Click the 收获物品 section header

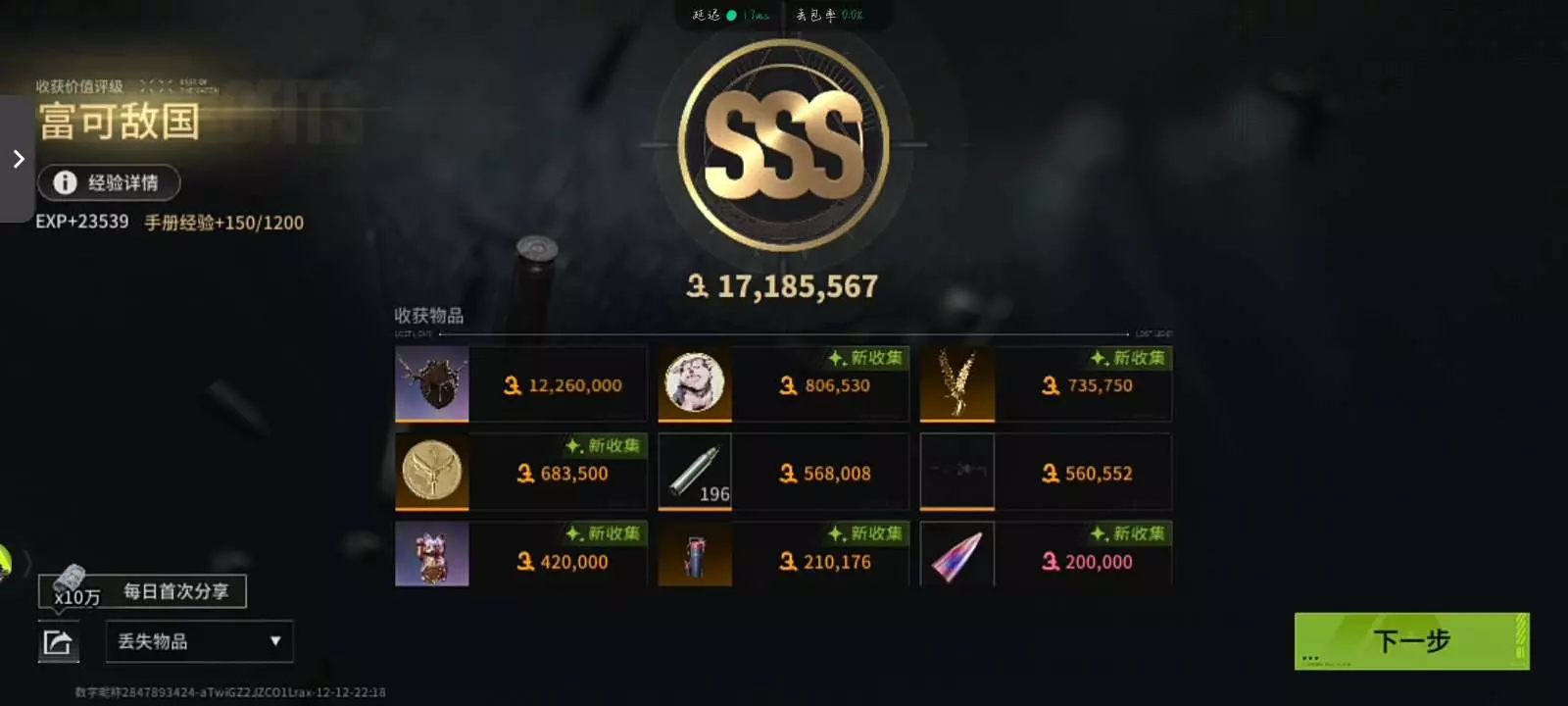pos(429,316)
